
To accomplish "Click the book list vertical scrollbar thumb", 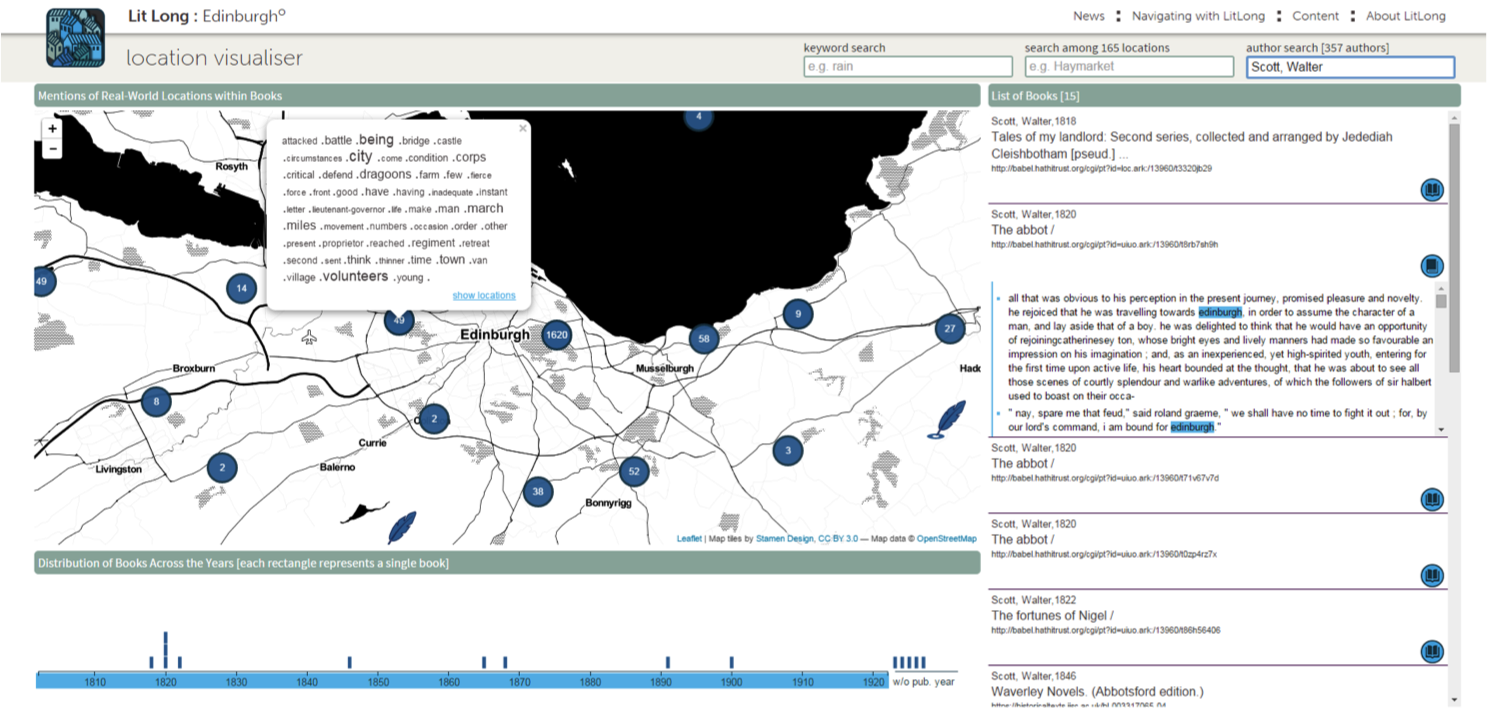I will [x=1454, y=249].
